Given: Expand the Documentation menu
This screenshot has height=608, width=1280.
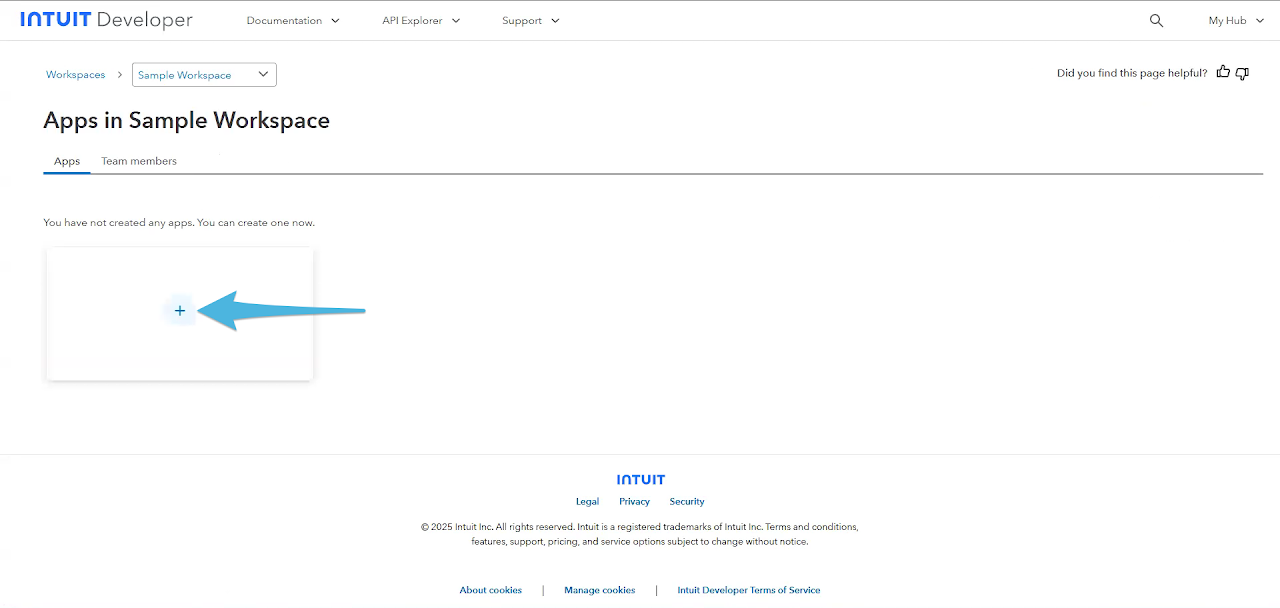Looking at the screenshot, I should [293, 20].
